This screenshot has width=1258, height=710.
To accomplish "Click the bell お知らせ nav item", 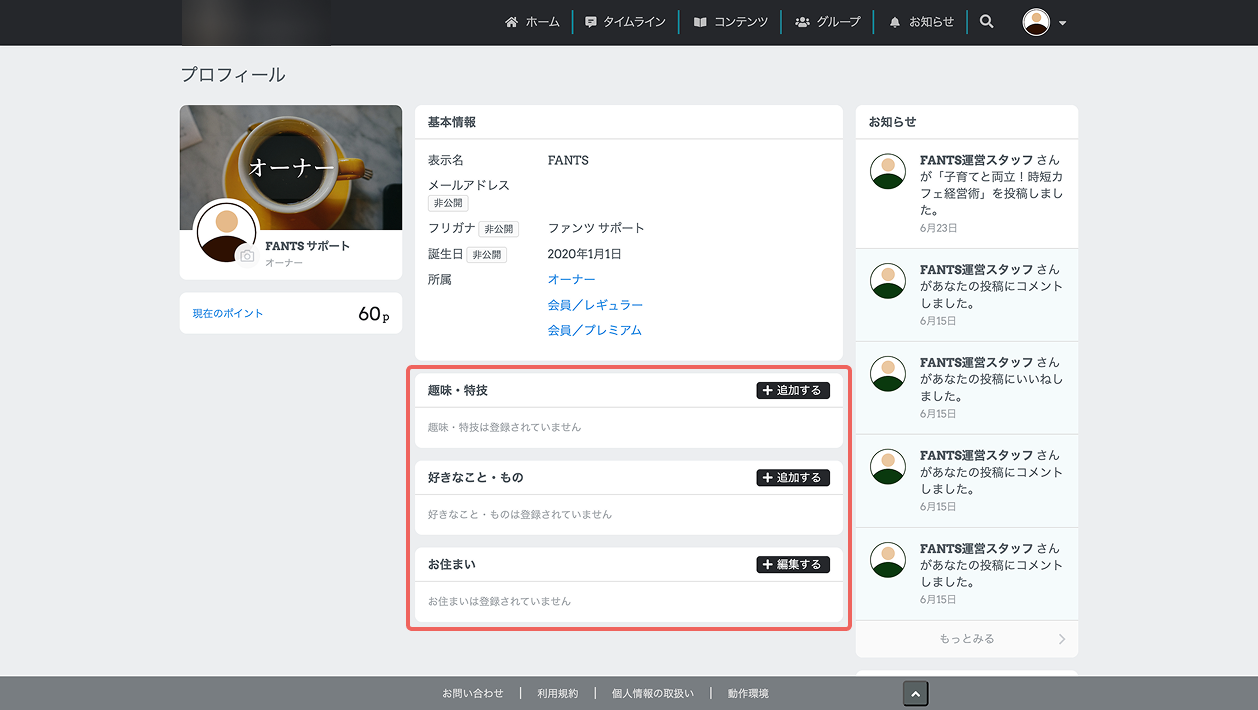I will pyautogui.click(x=921, y=22).
